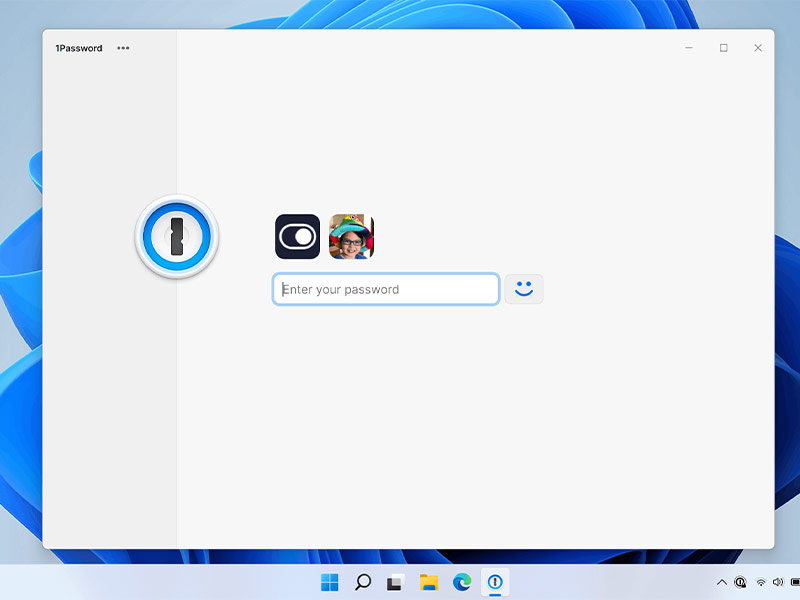Click the 1Password system tray icon
The image size is (800, 600).
pos(740,582)
